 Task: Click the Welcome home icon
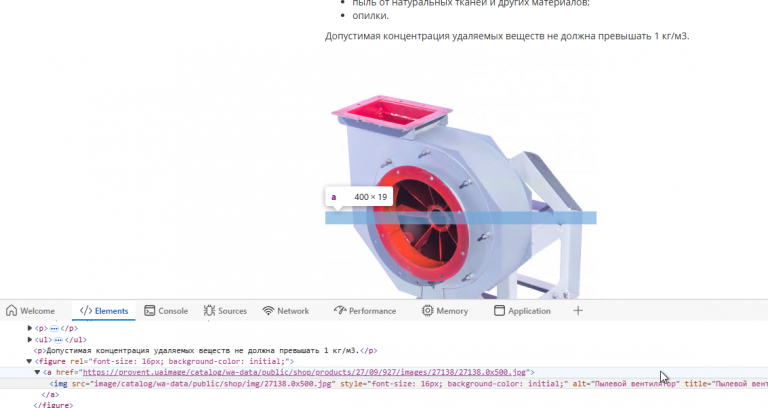(x=11, y=311)
